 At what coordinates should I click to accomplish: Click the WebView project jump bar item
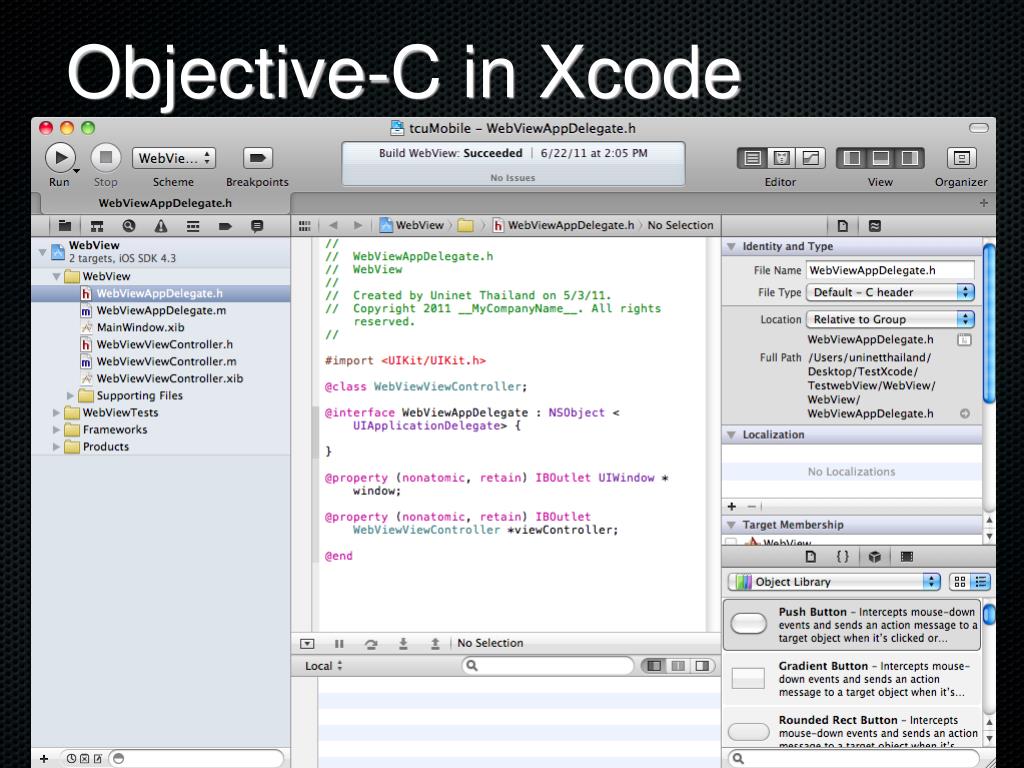[411, 225]
